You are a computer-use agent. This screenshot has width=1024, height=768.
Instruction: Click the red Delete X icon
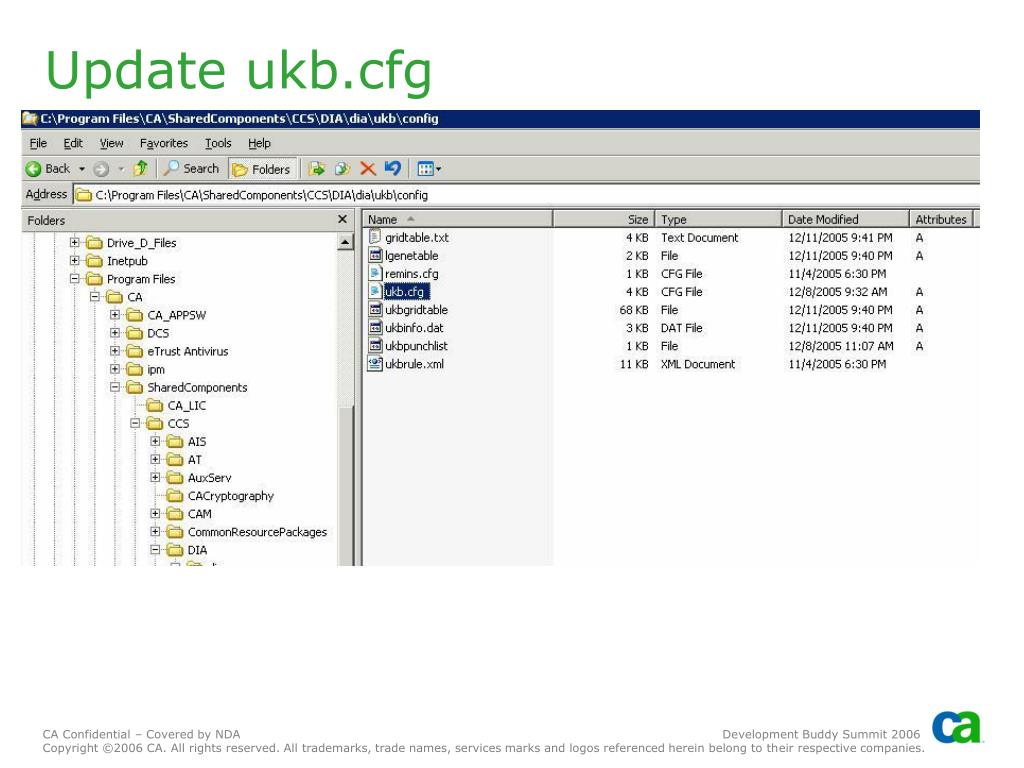point(368,169)
